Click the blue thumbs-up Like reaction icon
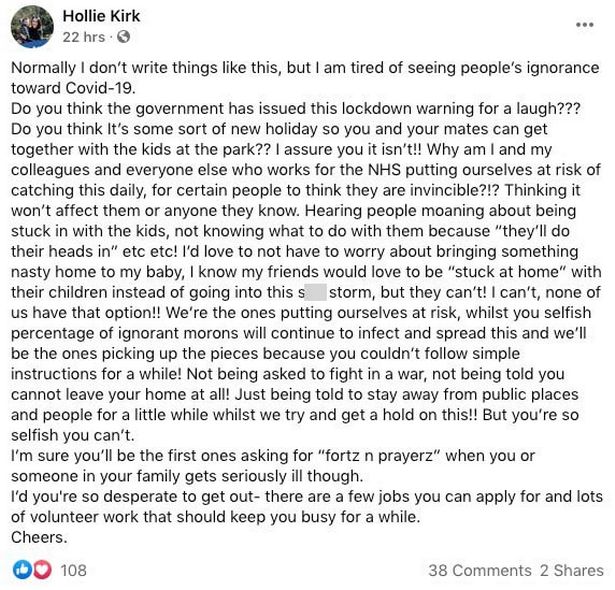 [20, 570]
